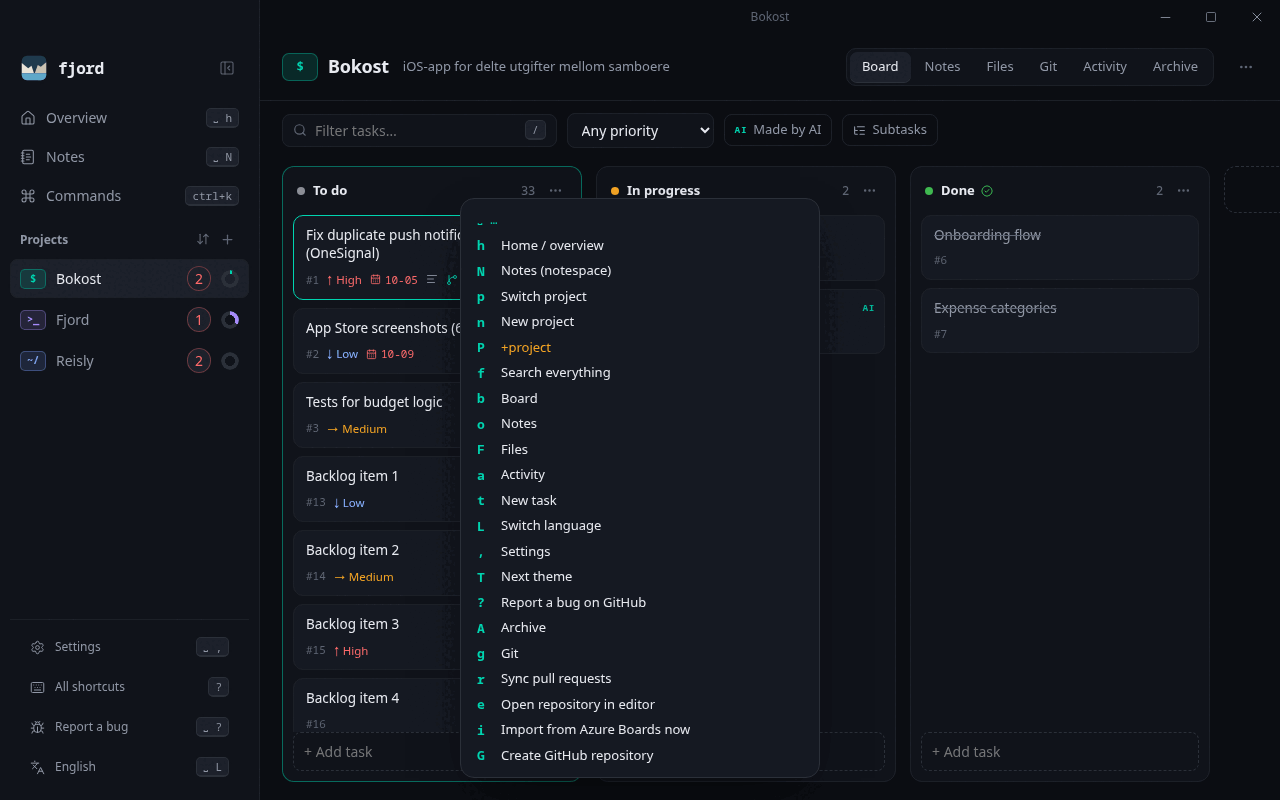The image size is (1280, 800).
Task: Switch to the Board tab
Action: coord(880,67)
